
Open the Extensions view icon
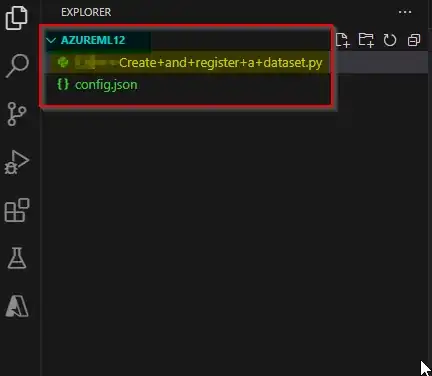pos(17,210)
